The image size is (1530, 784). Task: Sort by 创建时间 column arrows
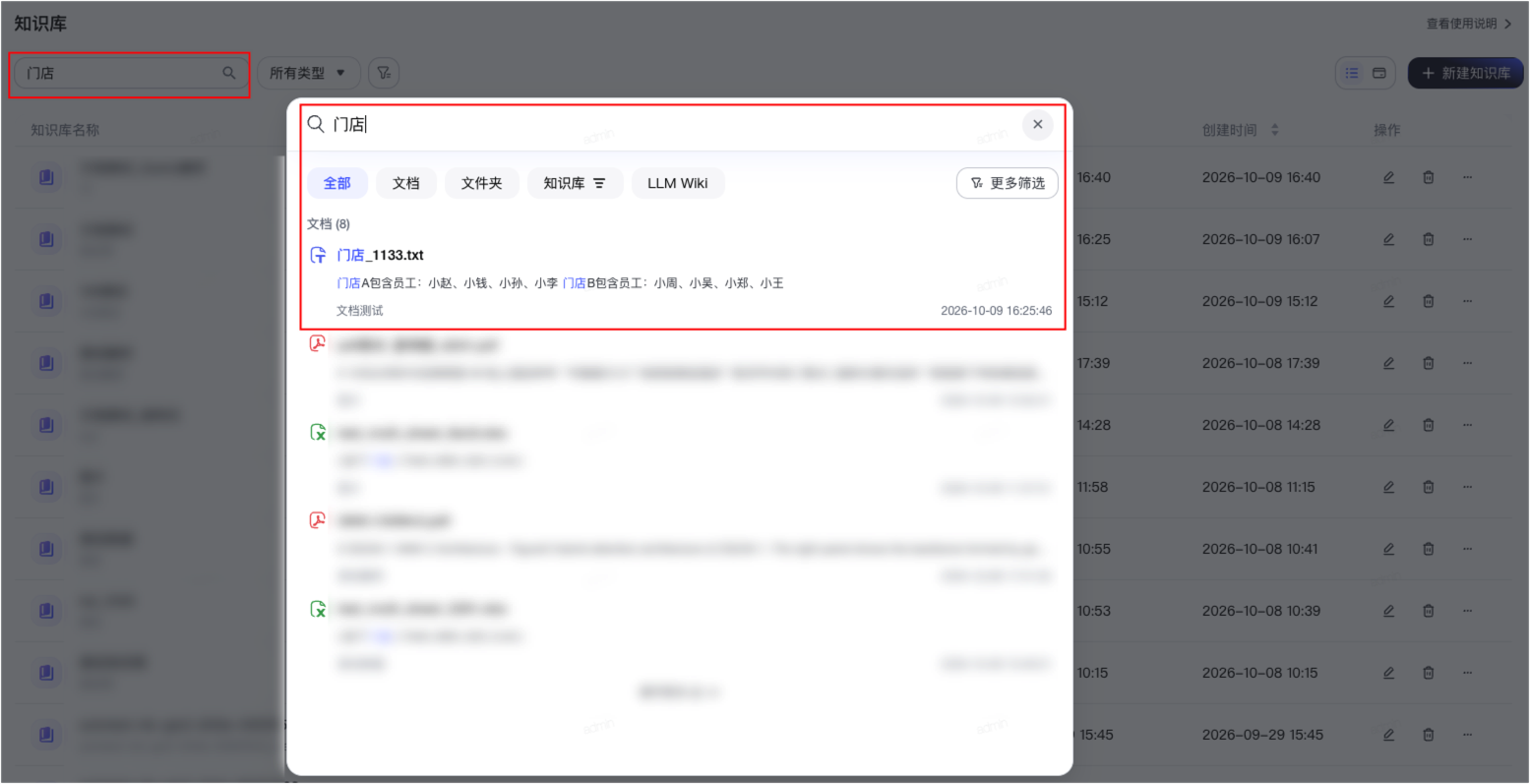[1275, 130]
